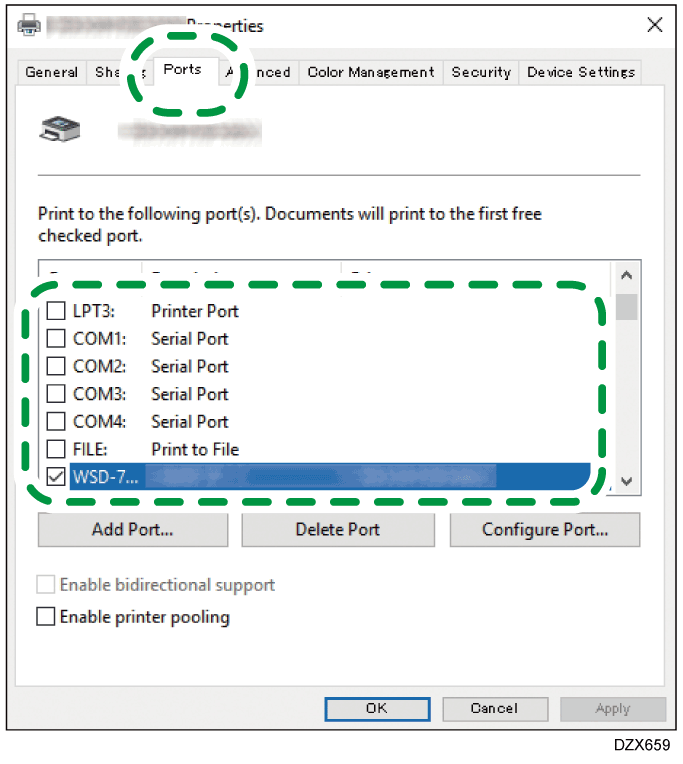The width and height of the screenshot is (683, 764).
Task: Uncheck the WSD-7 port checkbox
Action: [56, 477]
